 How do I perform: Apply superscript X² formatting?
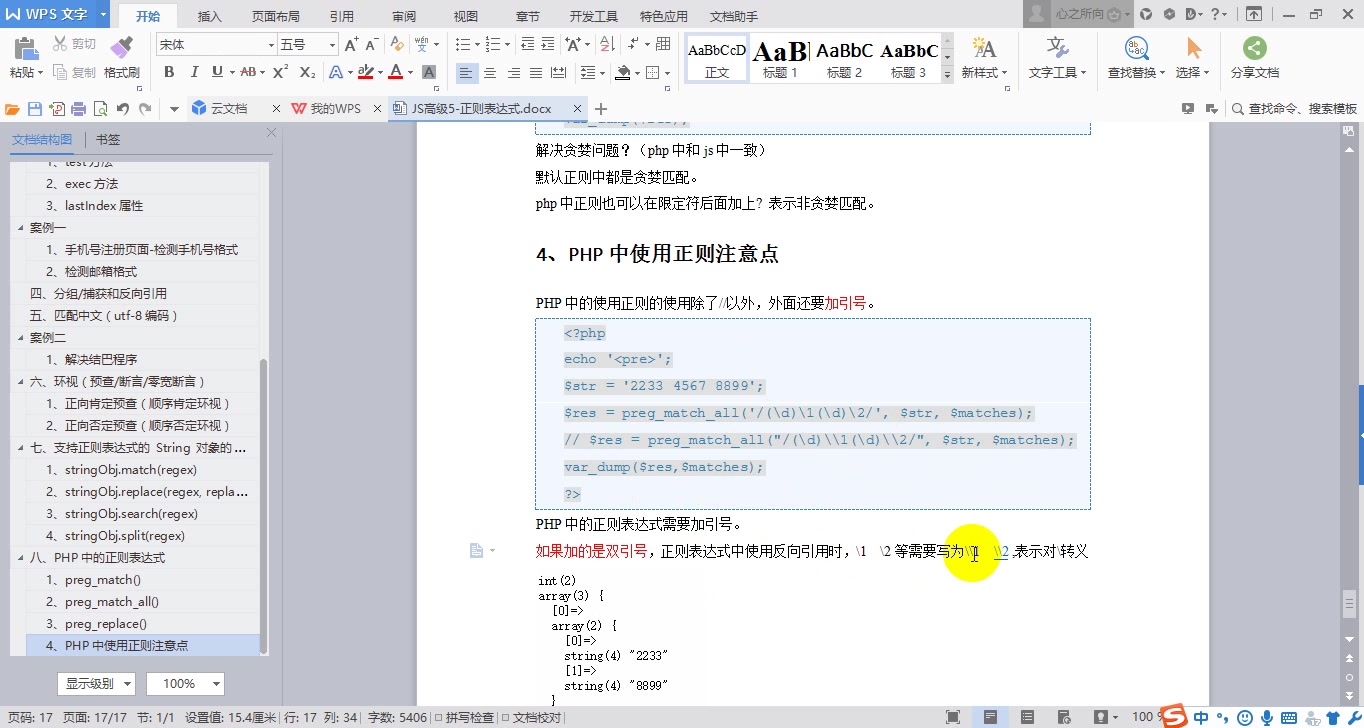tap(281, 72)
